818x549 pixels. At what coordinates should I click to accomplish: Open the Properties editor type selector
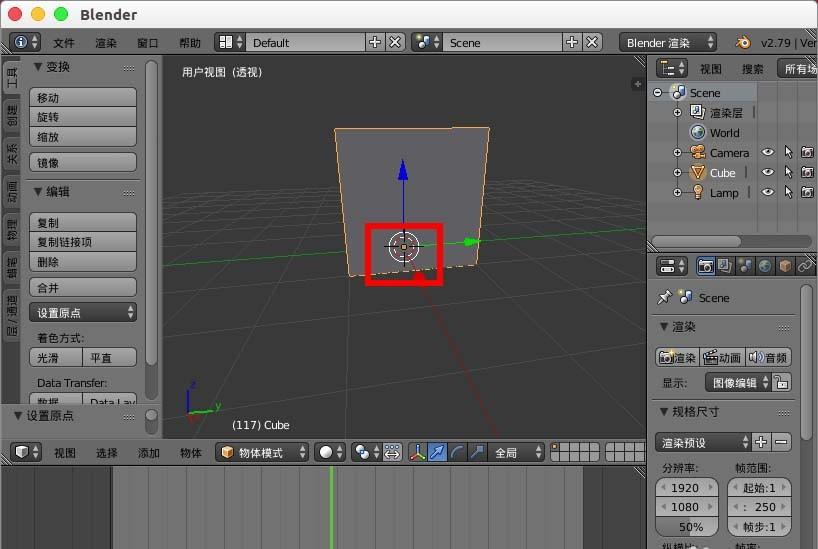(672, 266)
